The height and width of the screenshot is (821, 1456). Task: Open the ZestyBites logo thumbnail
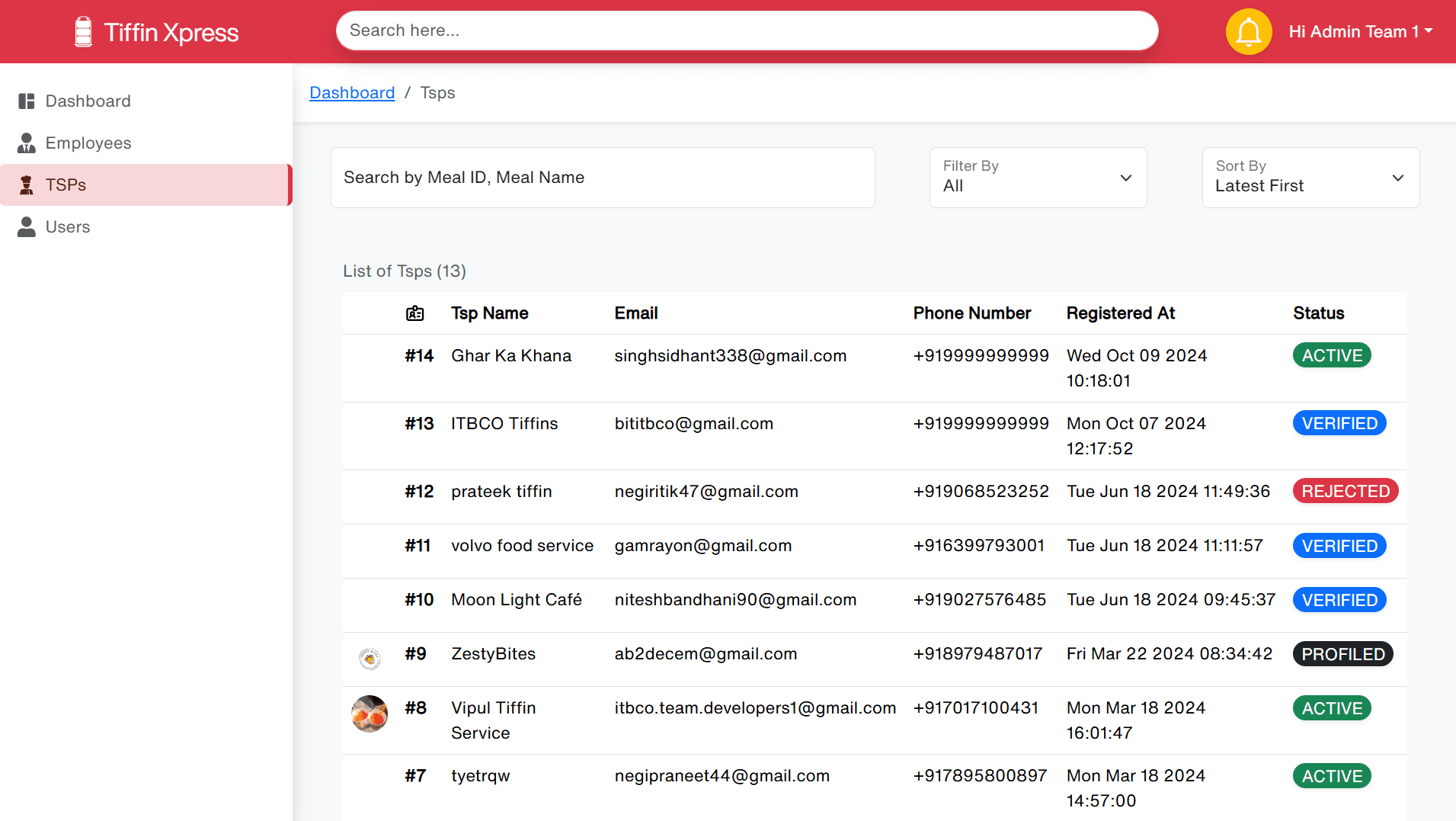(370, 658)
